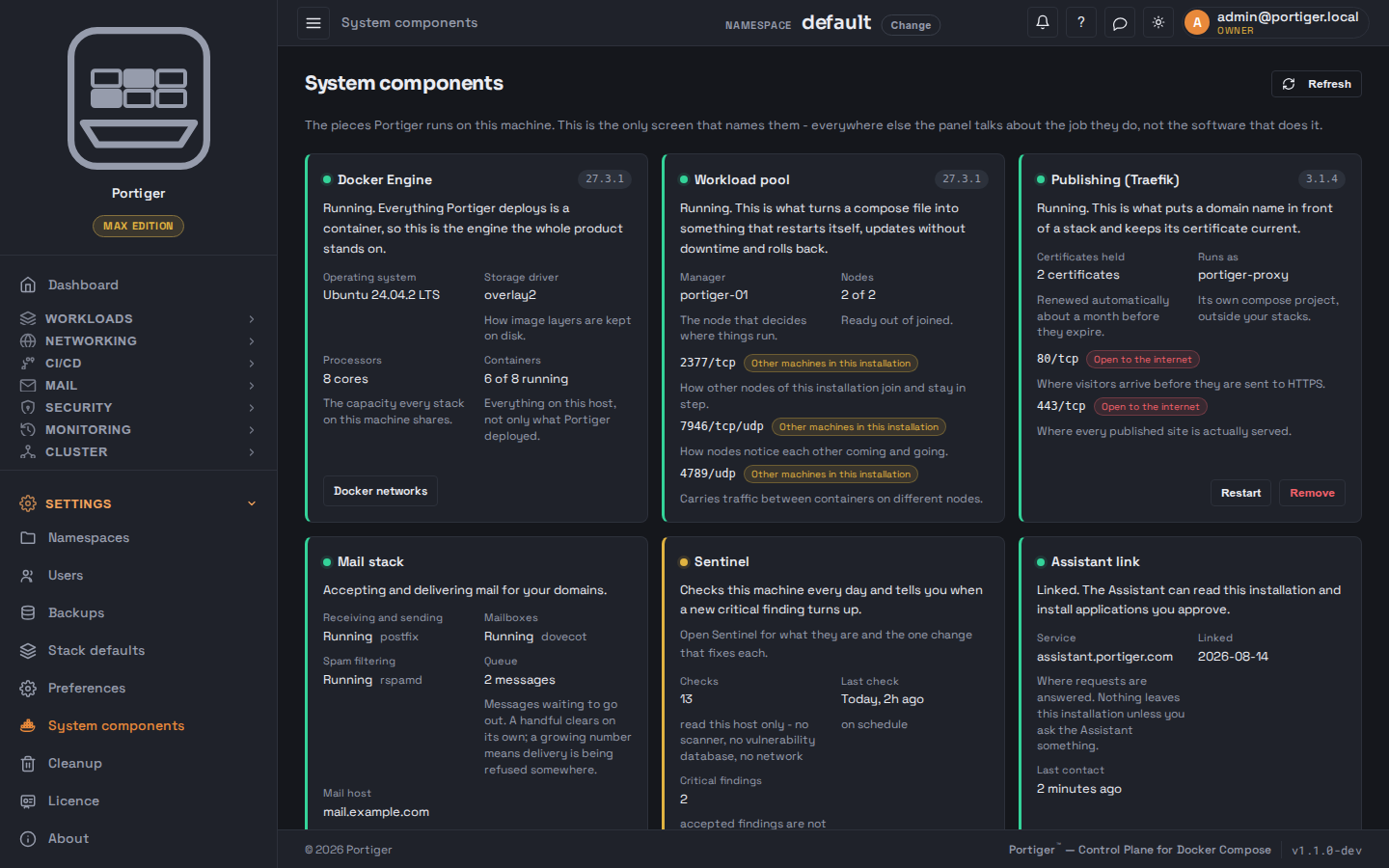Image resolution: width=1389 pixels, height=868 pixels.
Task: Click the About info icon
Action: 28,838
